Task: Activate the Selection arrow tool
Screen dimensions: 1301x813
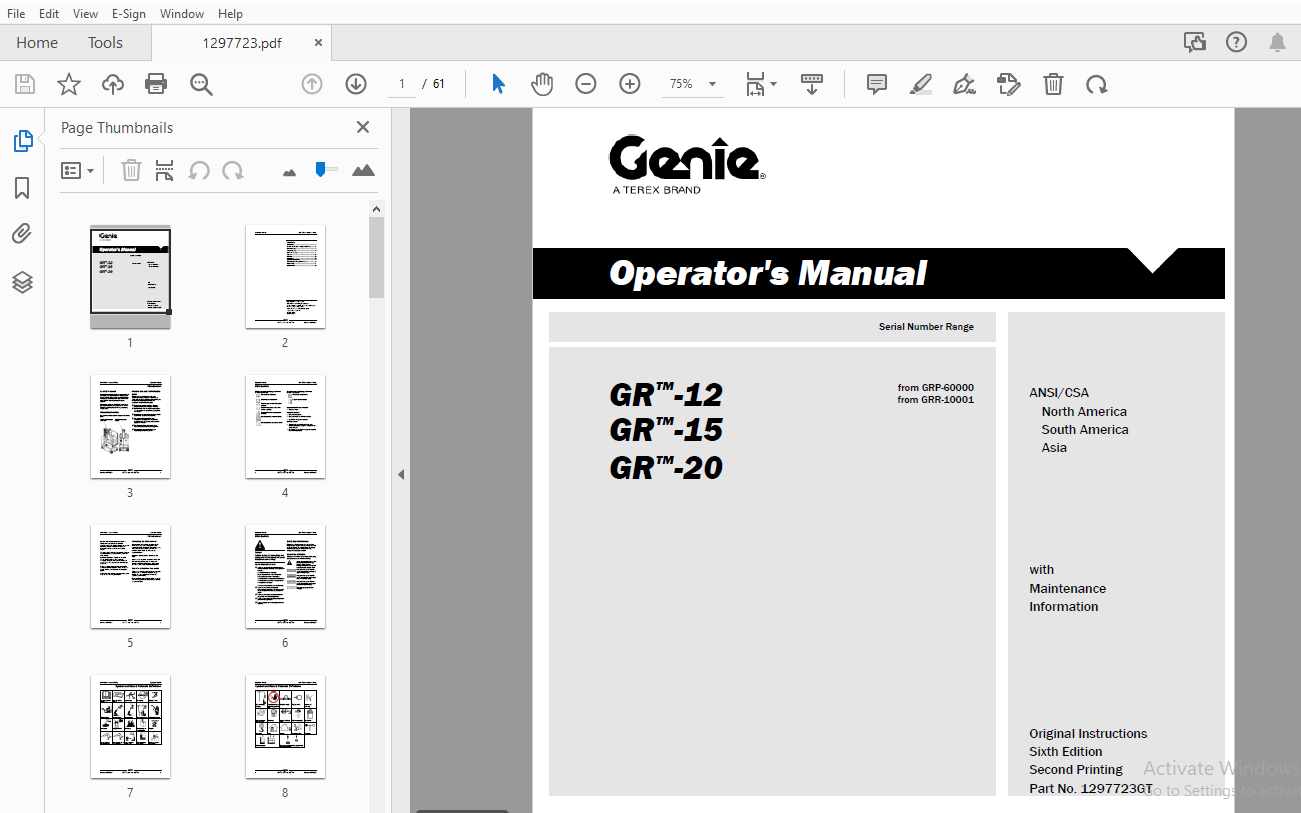Action: [x=498, y=84]
